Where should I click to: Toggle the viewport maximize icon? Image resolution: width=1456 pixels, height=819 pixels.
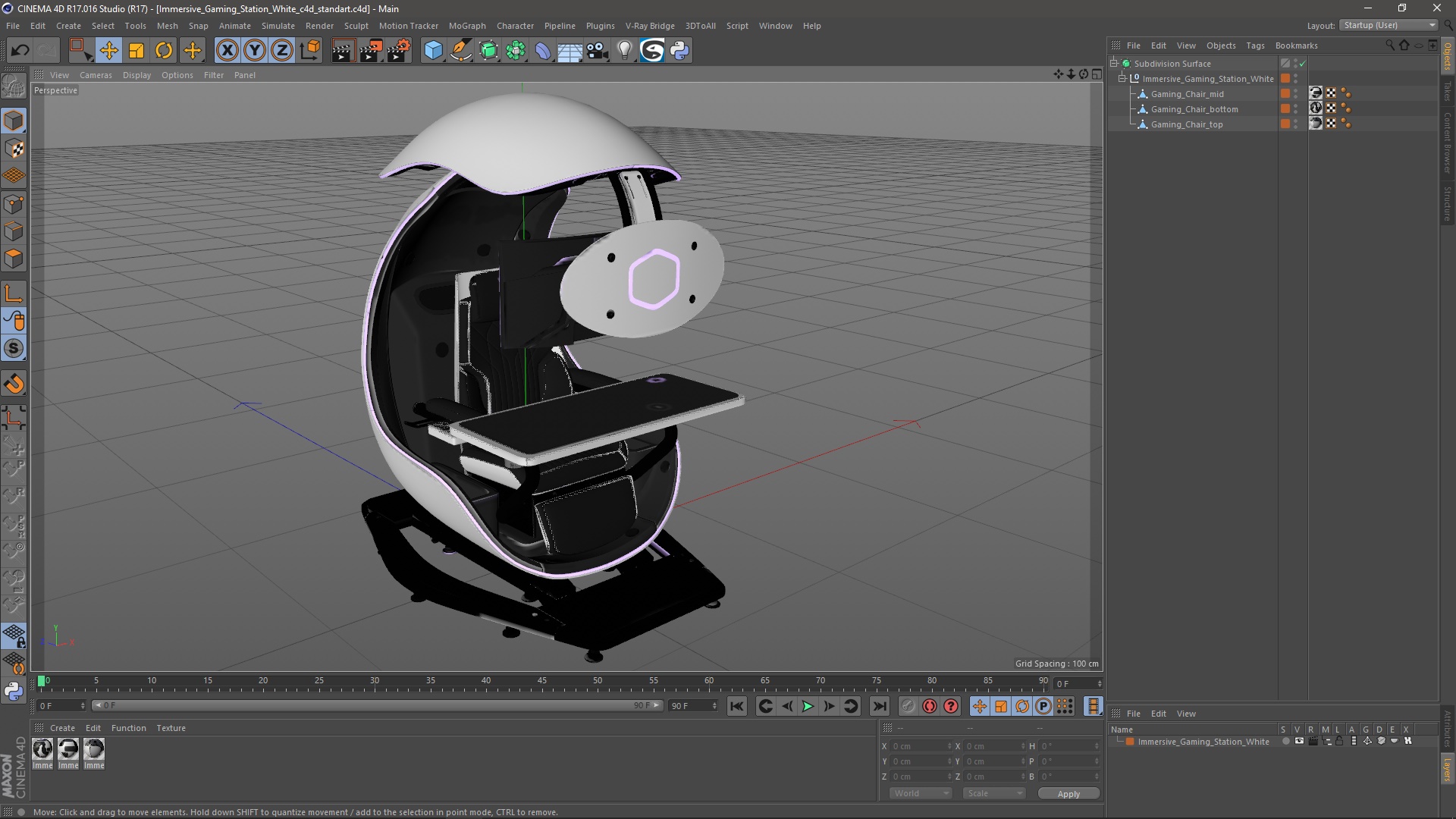pyautogui.click(x=1097, y=74)
